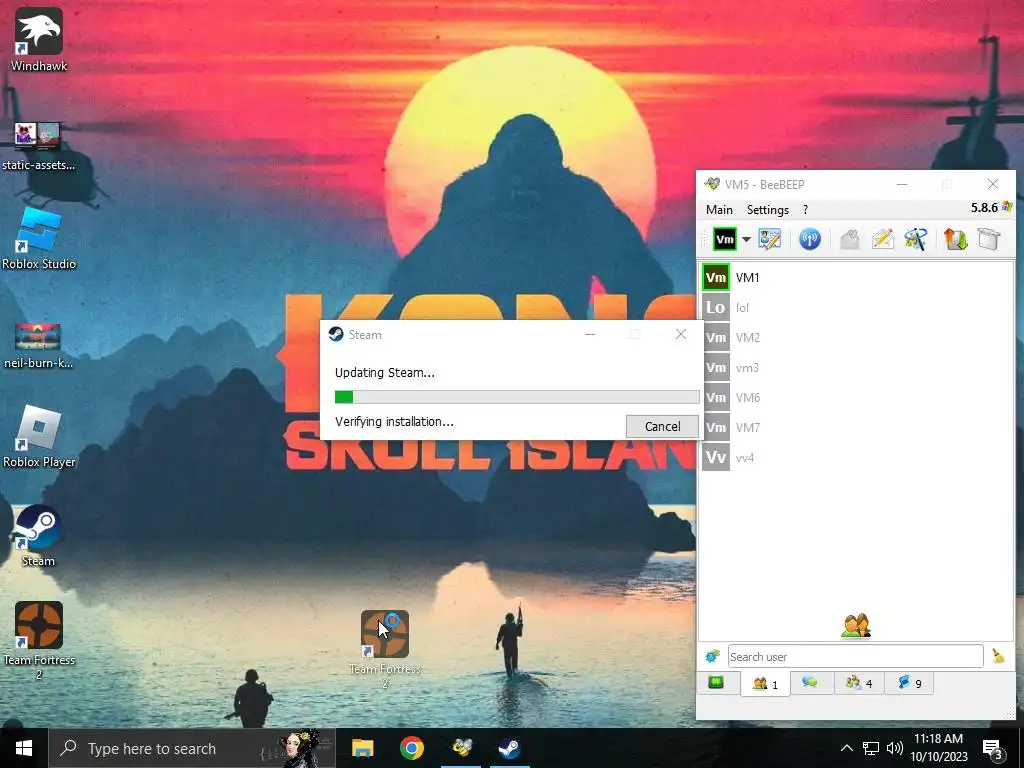Open the notification center with 3 notifications
The height and width of the screenshot is (768, 1024).
[x=992, y=749]
